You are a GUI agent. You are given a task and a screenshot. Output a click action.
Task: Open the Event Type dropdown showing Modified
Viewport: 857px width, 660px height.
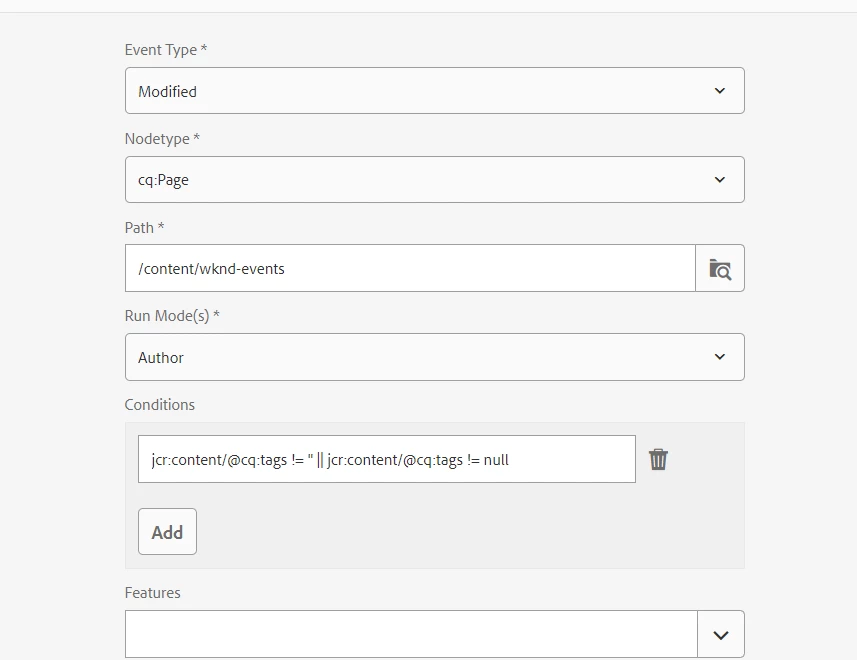(420, 91)
